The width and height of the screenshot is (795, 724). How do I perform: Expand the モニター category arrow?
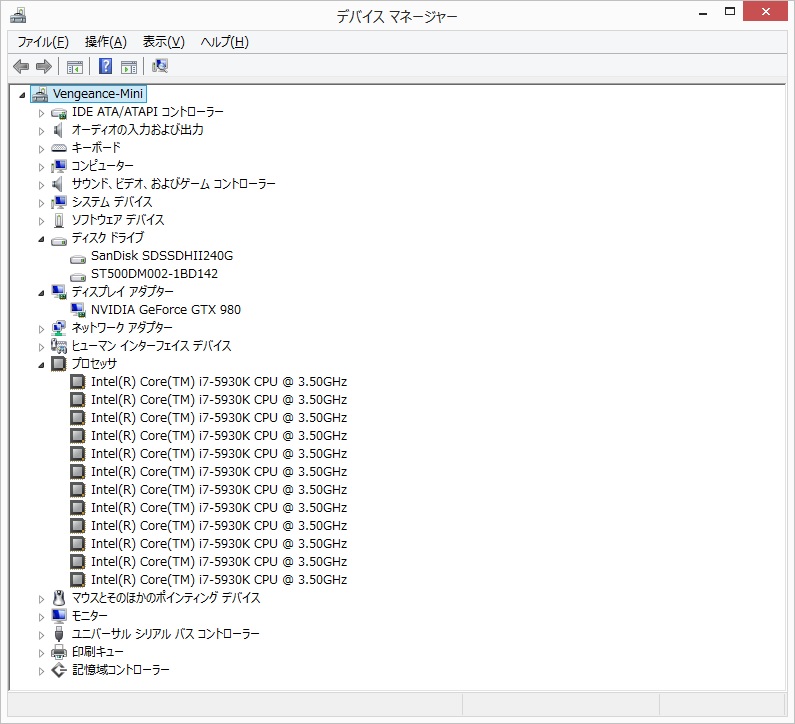[42, 617]
